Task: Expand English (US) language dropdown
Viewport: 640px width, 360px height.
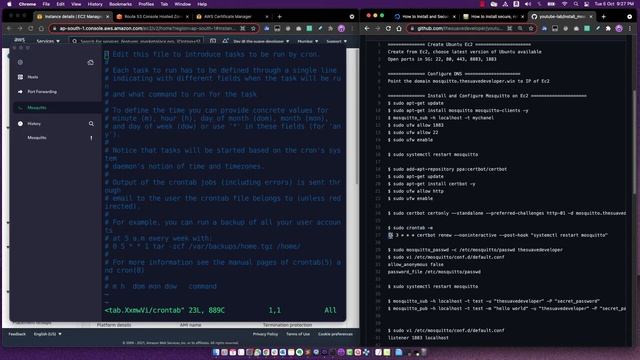Action: point(48,334)
